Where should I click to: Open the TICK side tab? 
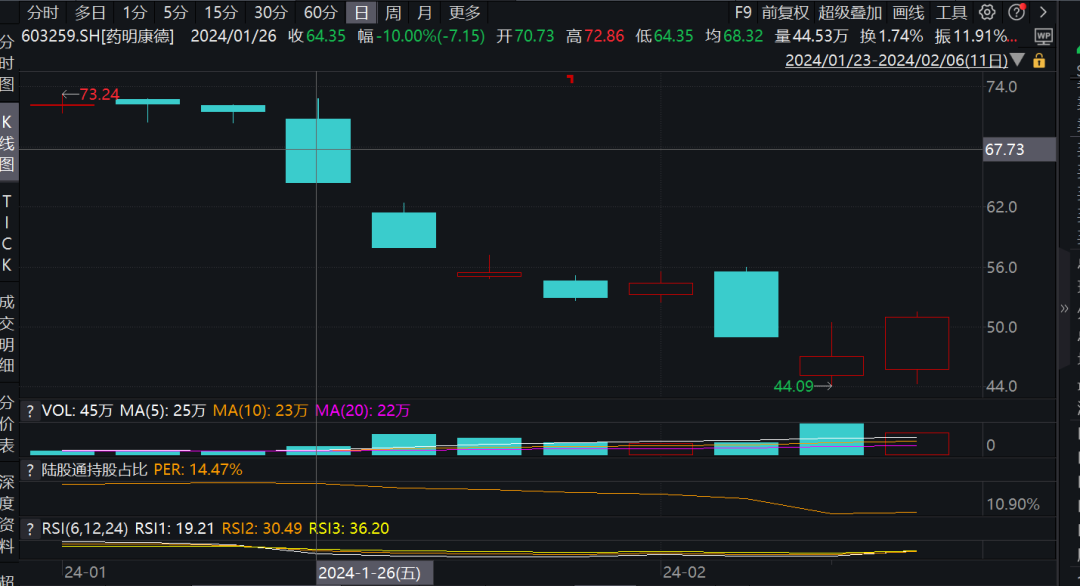click(x=8, y=233)
